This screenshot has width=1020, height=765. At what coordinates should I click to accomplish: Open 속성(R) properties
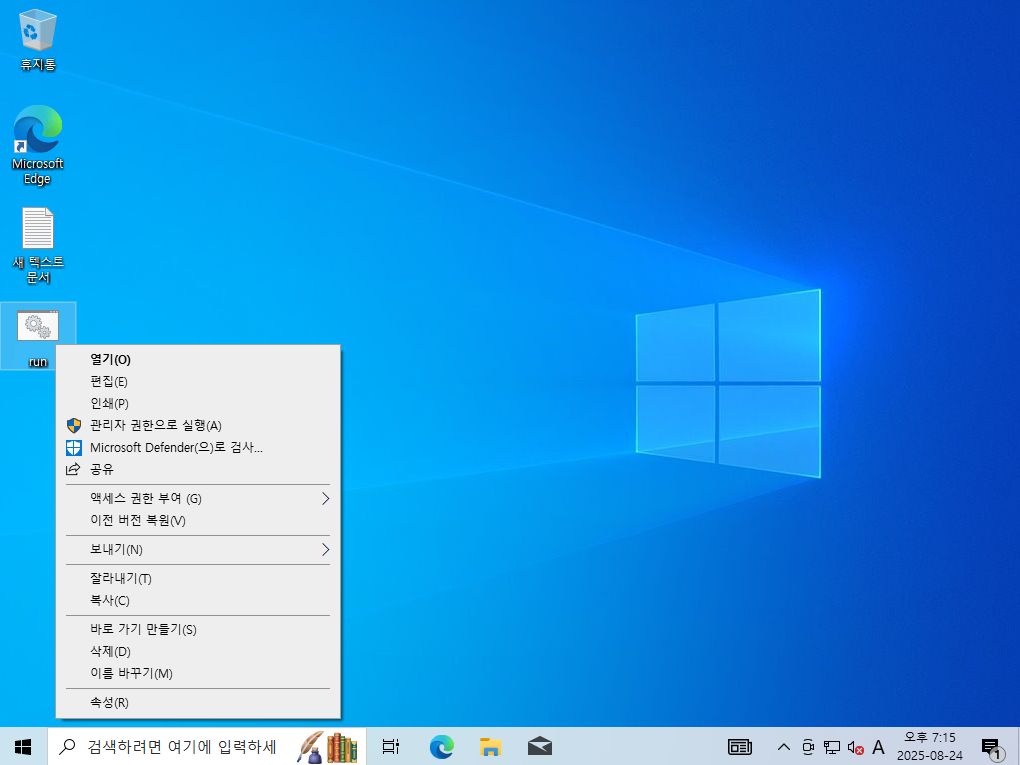point(198,703)
